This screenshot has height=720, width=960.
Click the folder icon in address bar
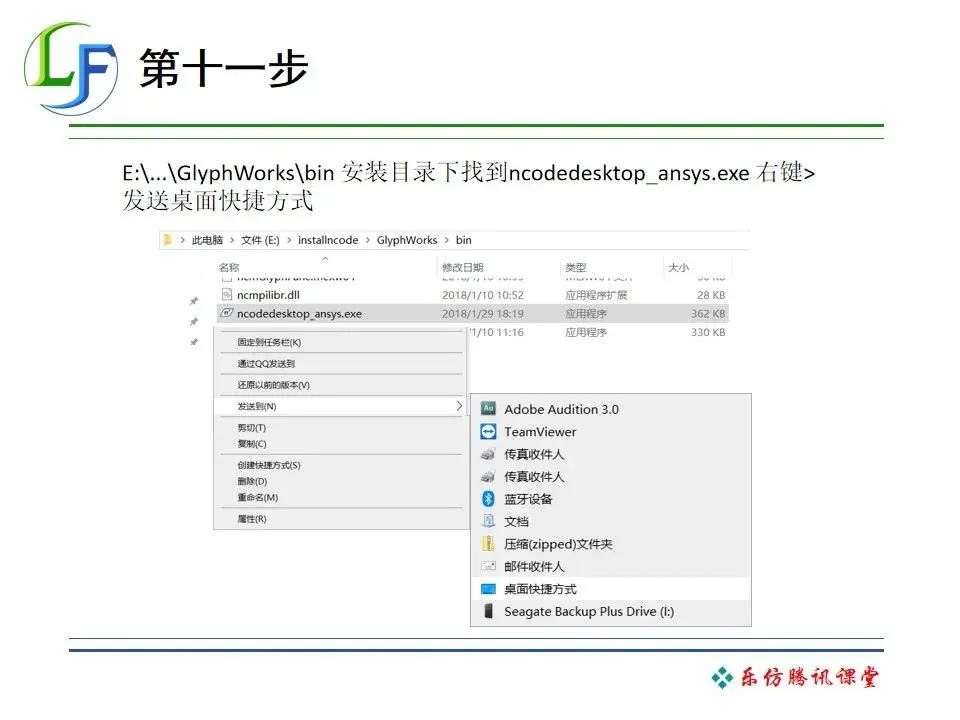(167, 240)
